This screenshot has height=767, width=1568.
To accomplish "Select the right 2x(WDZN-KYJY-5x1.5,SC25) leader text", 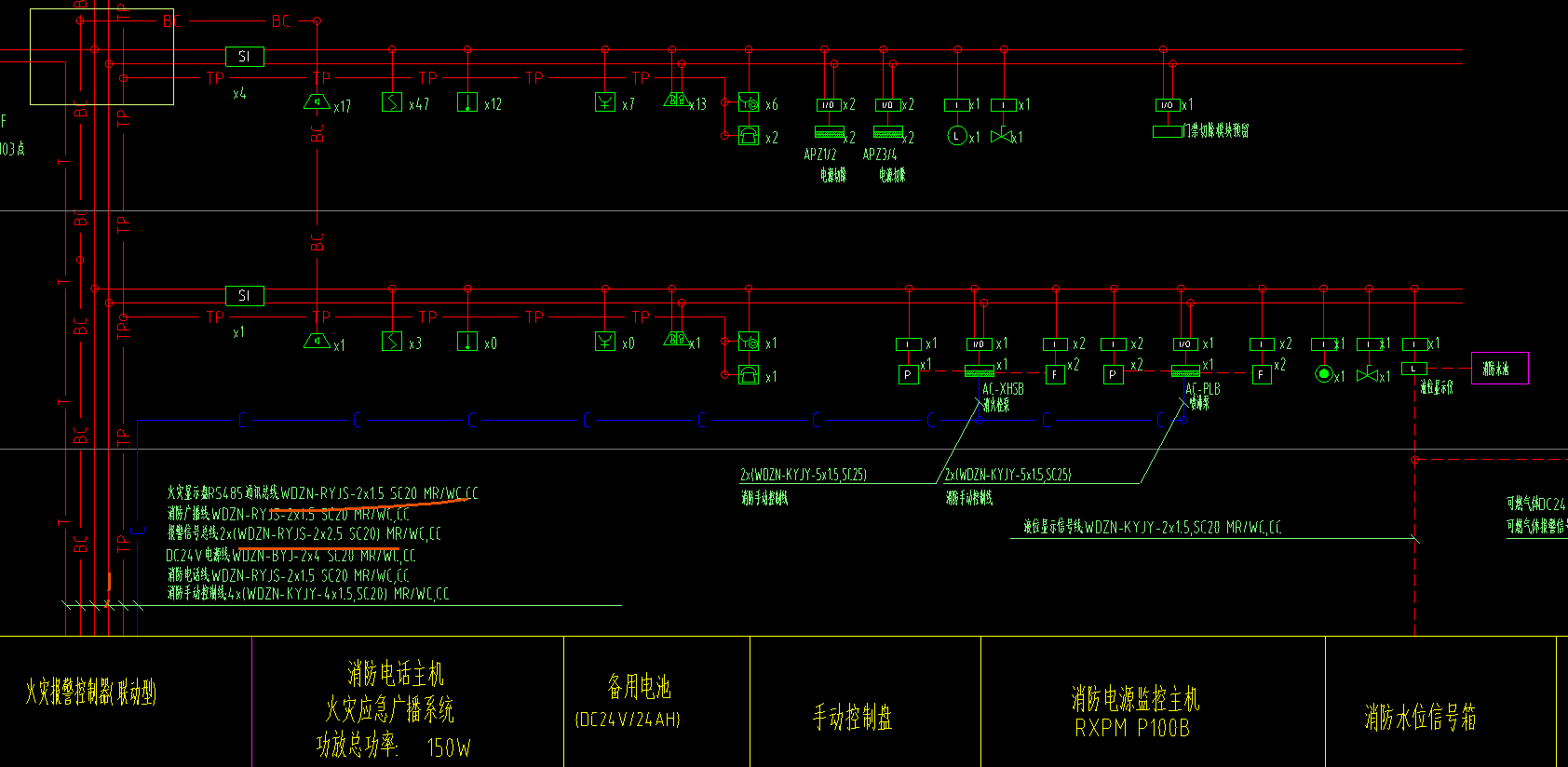I will point(1008,475).
